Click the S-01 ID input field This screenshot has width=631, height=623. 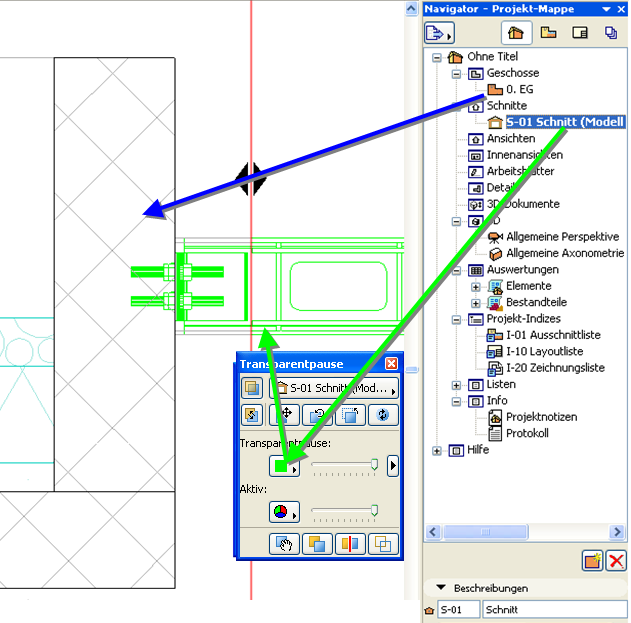pos(459,610)
